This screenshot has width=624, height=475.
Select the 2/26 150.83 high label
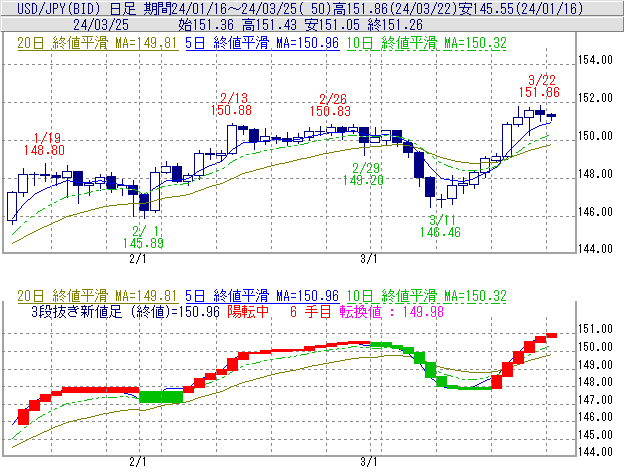pos(330,105)
